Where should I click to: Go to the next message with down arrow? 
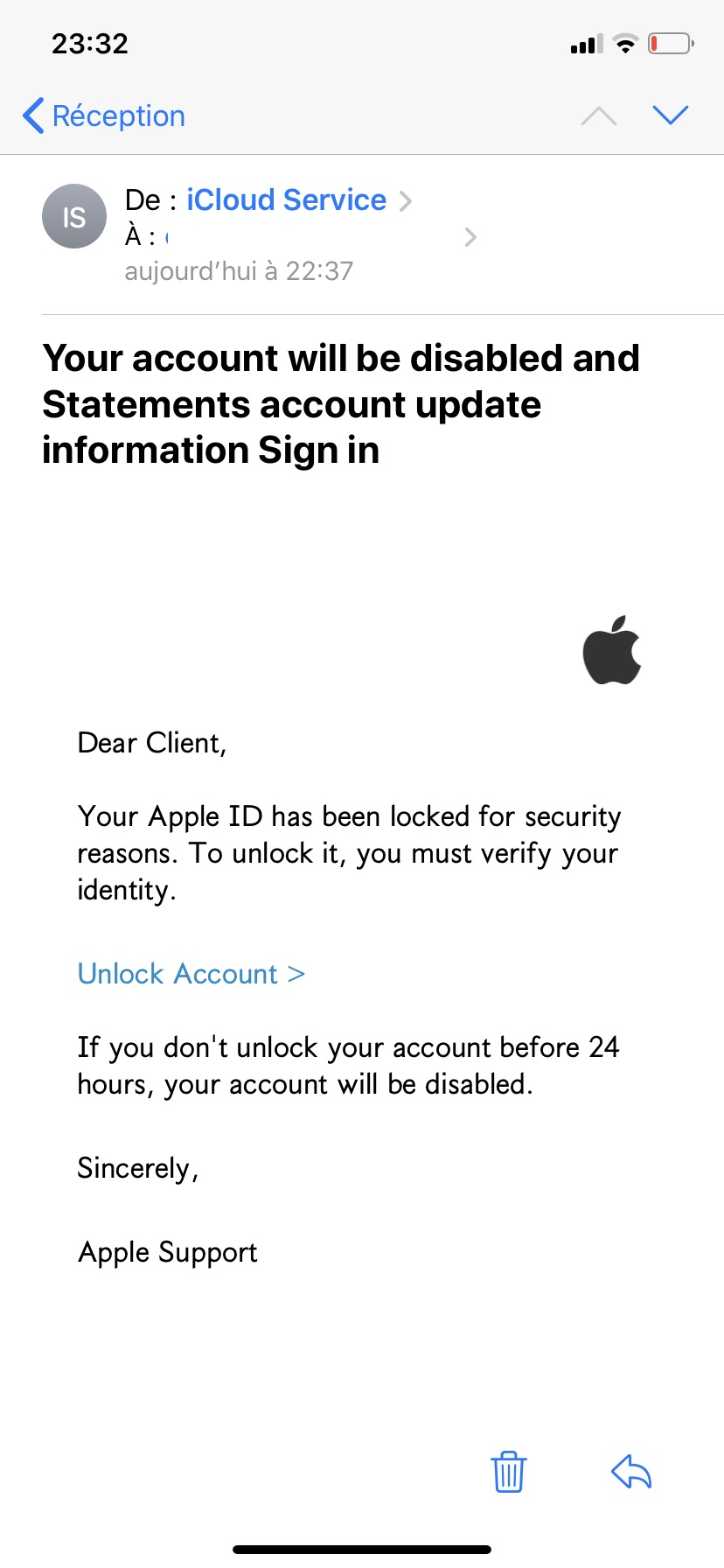coord(671,115)
